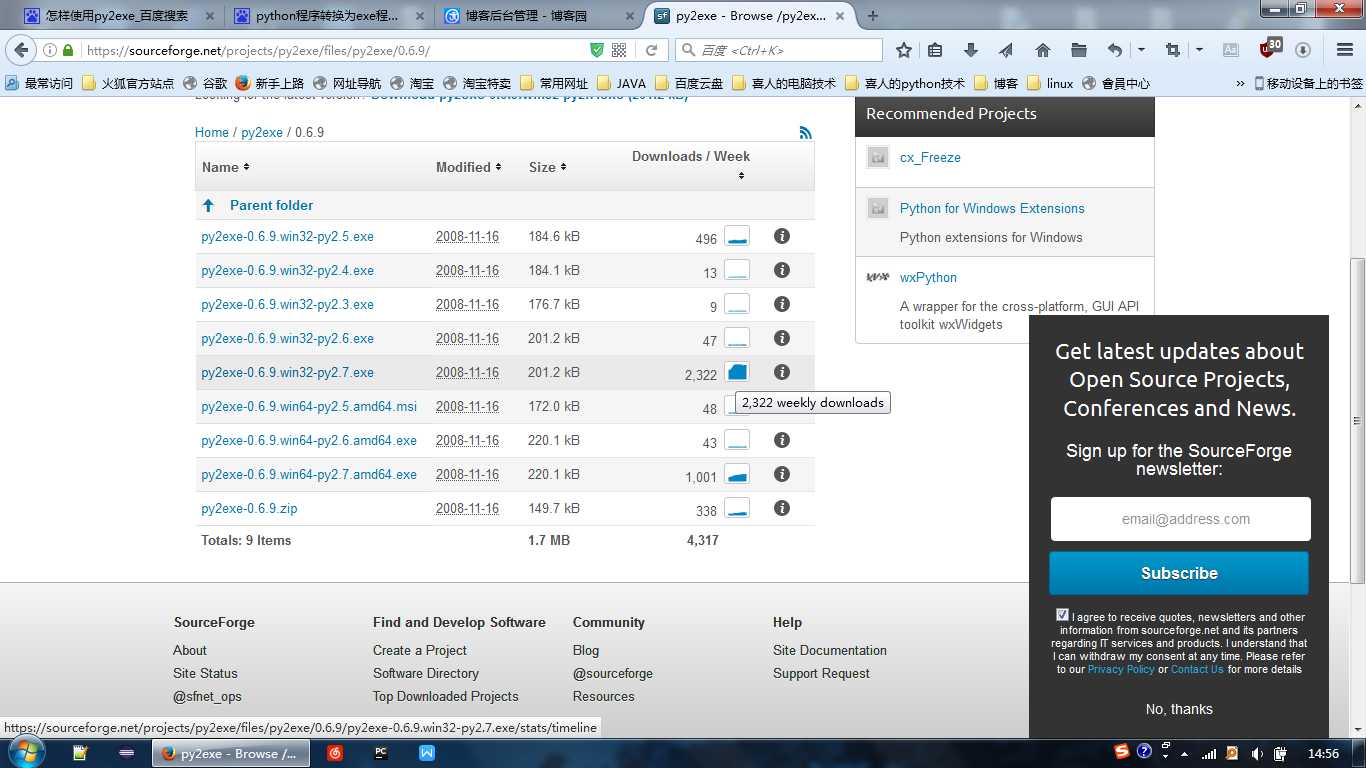This screenshot has width=1366, height=768.
Task: View download stats chart for win32-py2.6.exe
Action: point(737,339)
